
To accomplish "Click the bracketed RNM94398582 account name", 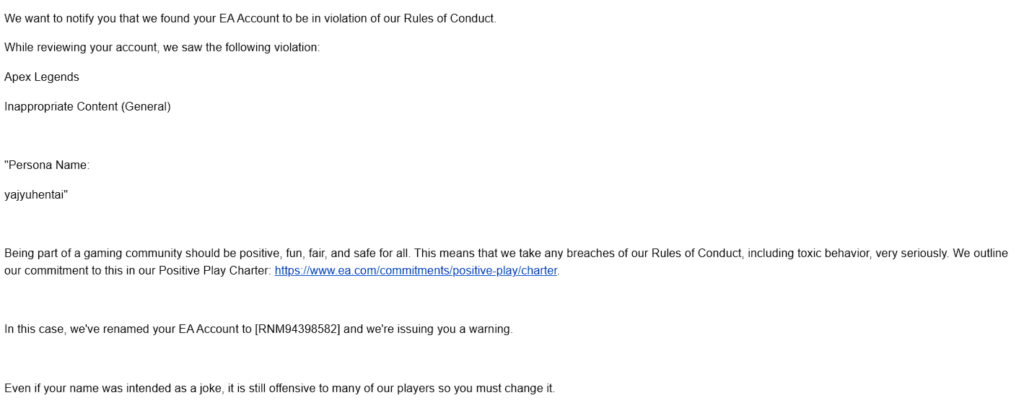I will pos(297,329).
